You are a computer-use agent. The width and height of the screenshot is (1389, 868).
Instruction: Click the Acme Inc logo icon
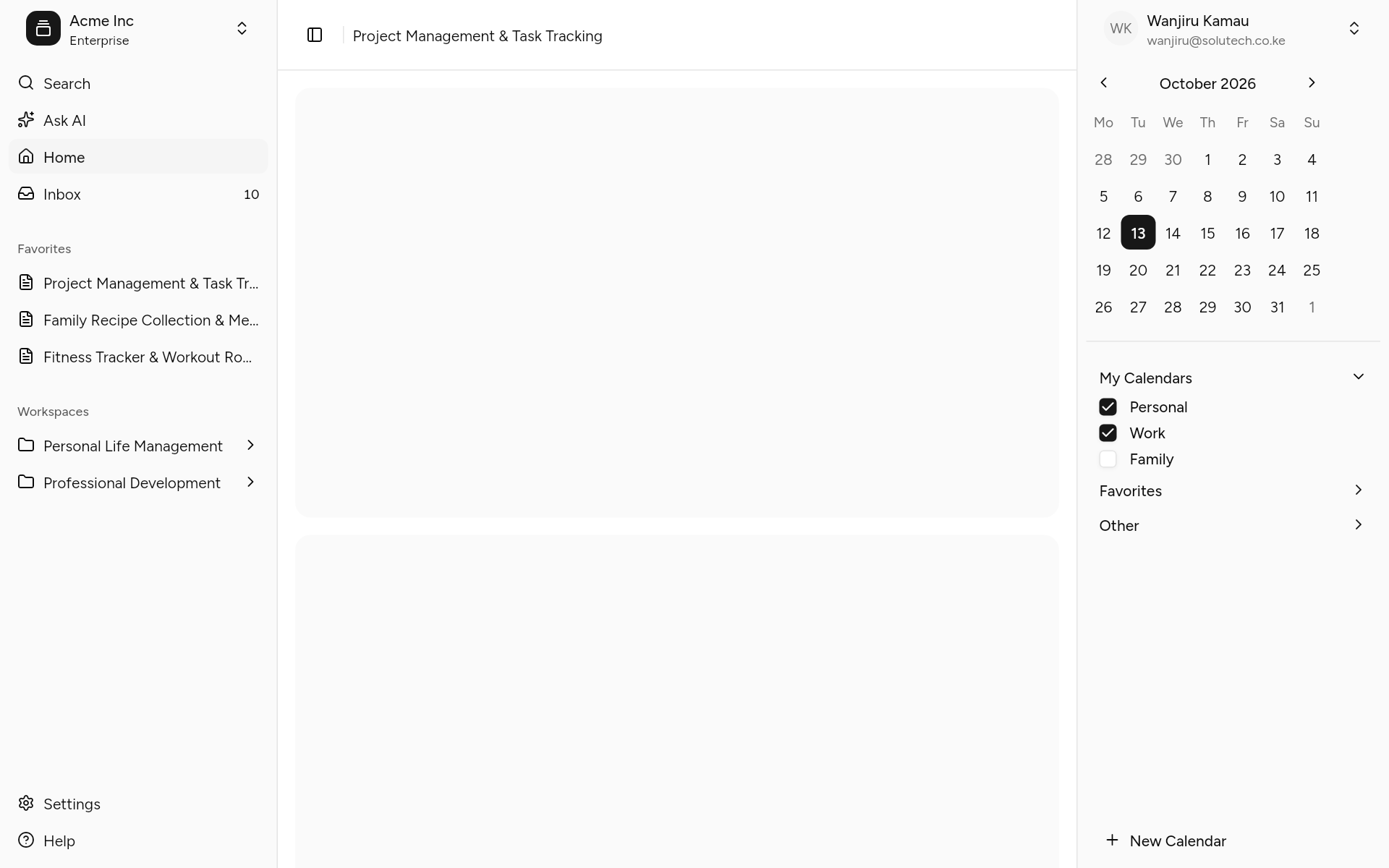43,28
